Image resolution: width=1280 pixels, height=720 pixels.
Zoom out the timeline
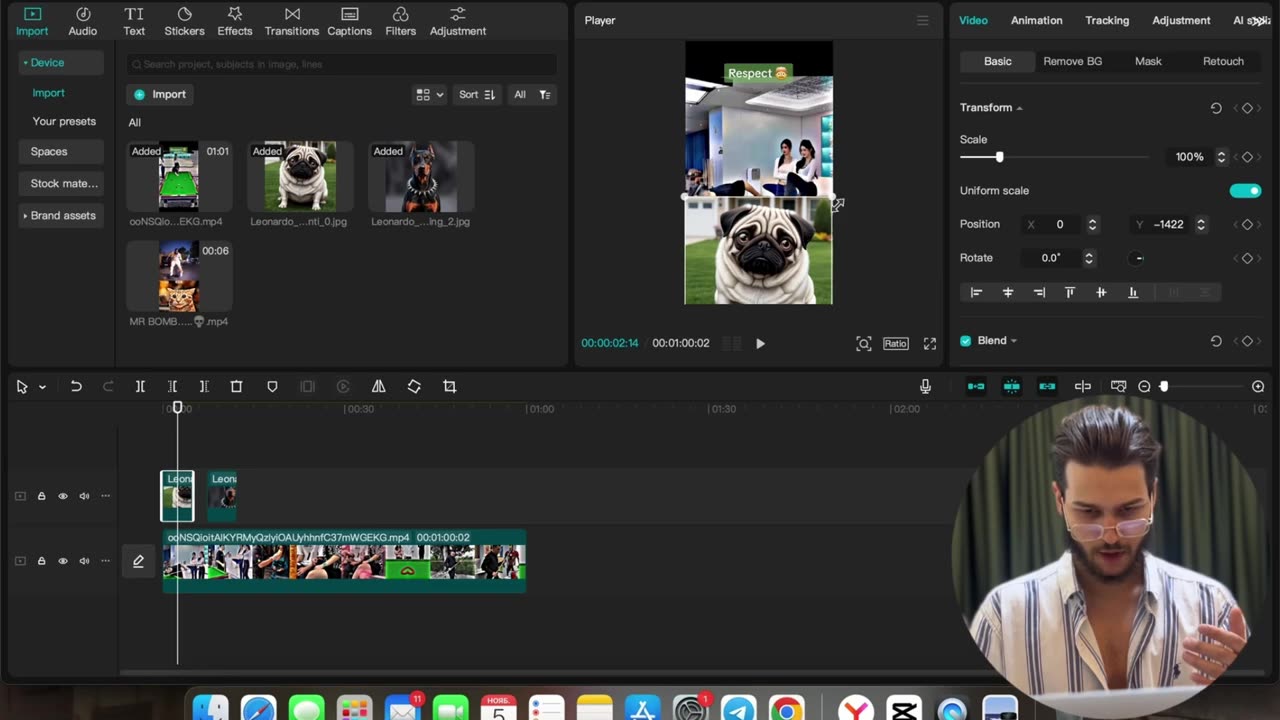pyautogui.click(x=1144, y=386)
